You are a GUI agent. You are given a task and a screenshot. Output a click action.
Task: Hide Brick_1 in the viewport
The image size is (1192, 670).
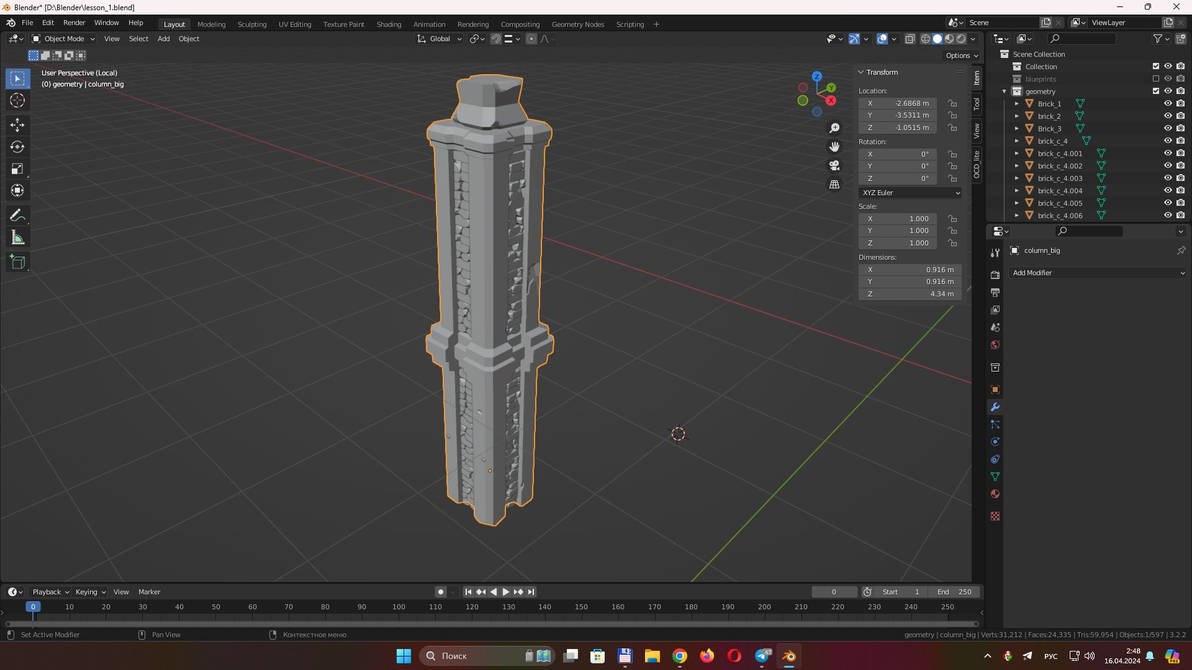[x=1168, y=103]
